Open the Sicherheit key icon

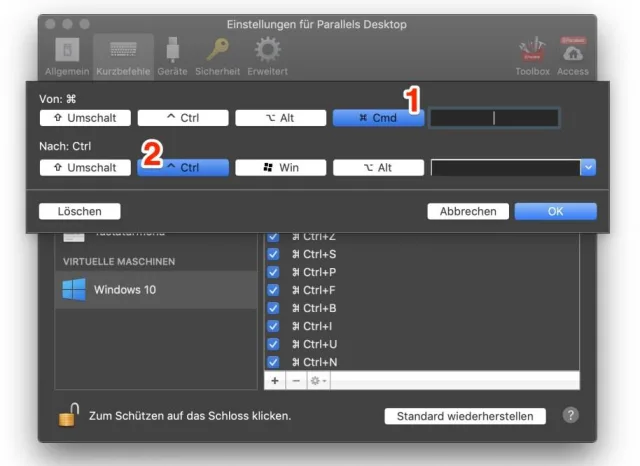(218, 52)
